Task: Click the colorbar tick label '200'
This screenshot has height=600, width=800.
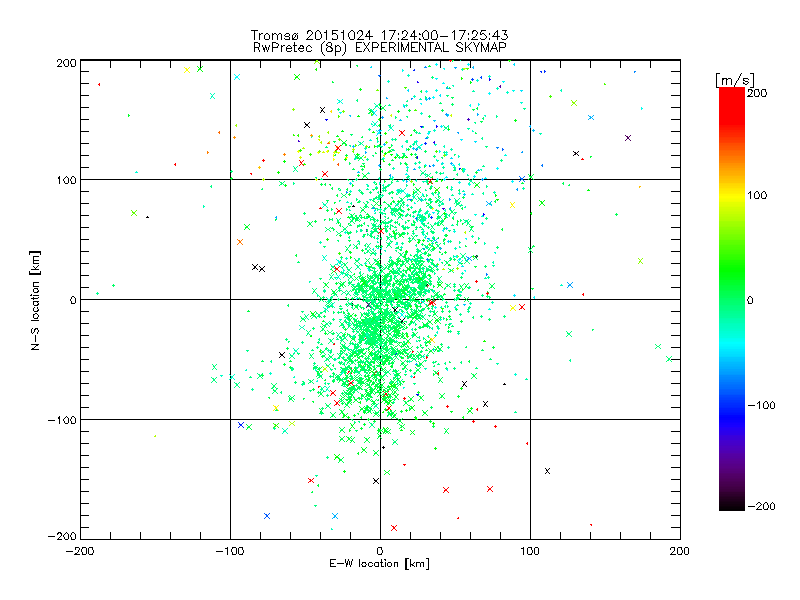Action: (757, 93)
